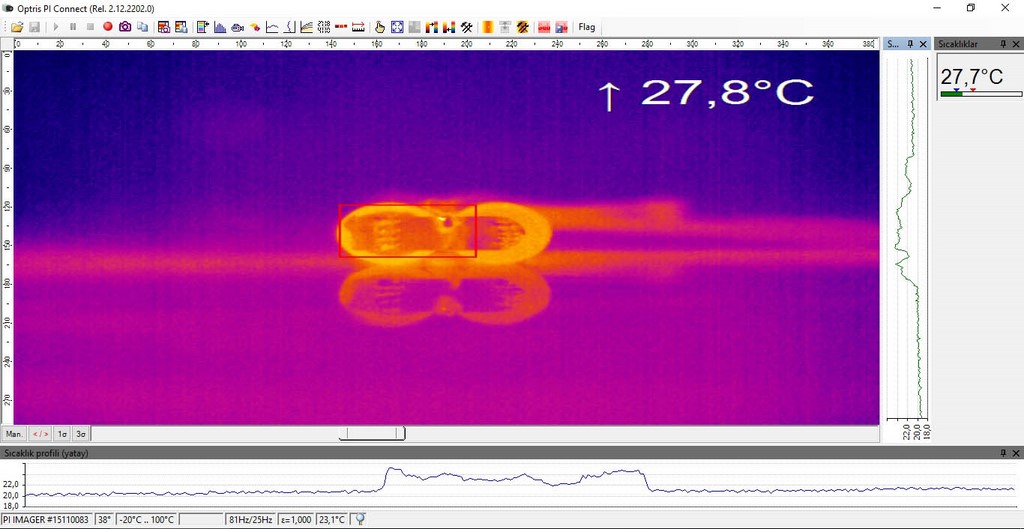1024x529 pixels.
Task: Click the open file folder icon
Action: tap(17, 27)
